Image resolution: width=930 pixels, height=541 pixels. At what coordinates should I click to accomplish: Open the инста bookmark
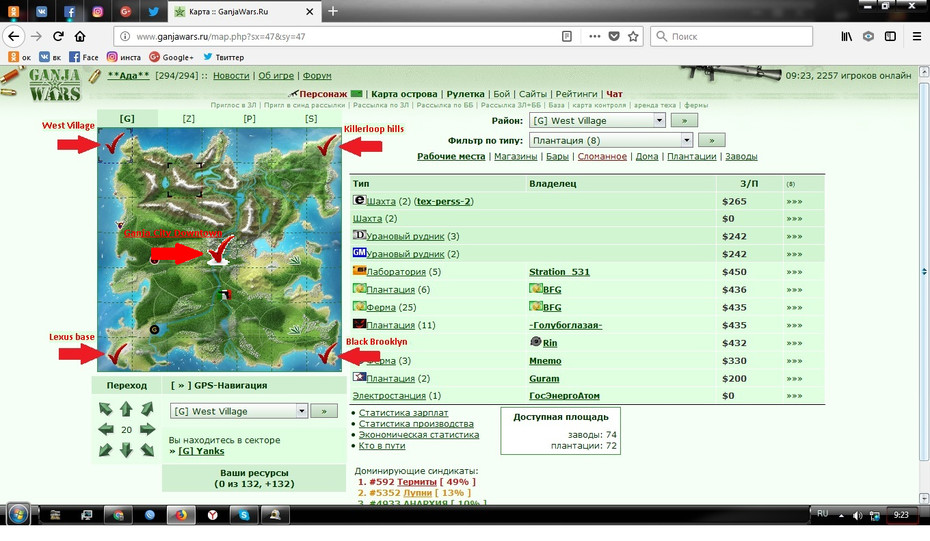pyautogui.click(x=124, y=57)
